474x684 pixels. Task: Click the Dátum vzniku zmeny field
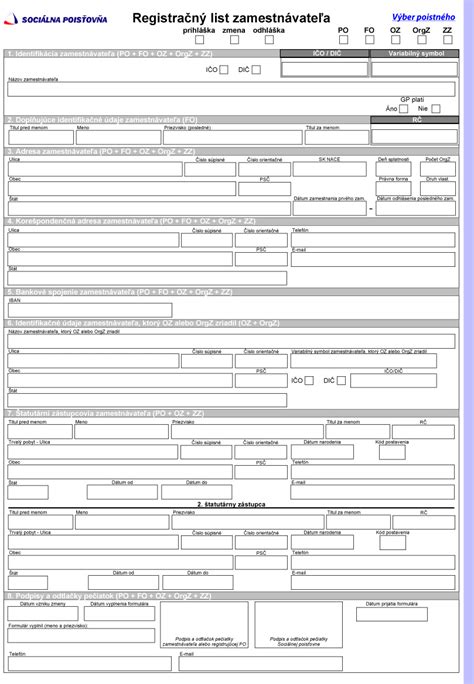pos(43,613)
